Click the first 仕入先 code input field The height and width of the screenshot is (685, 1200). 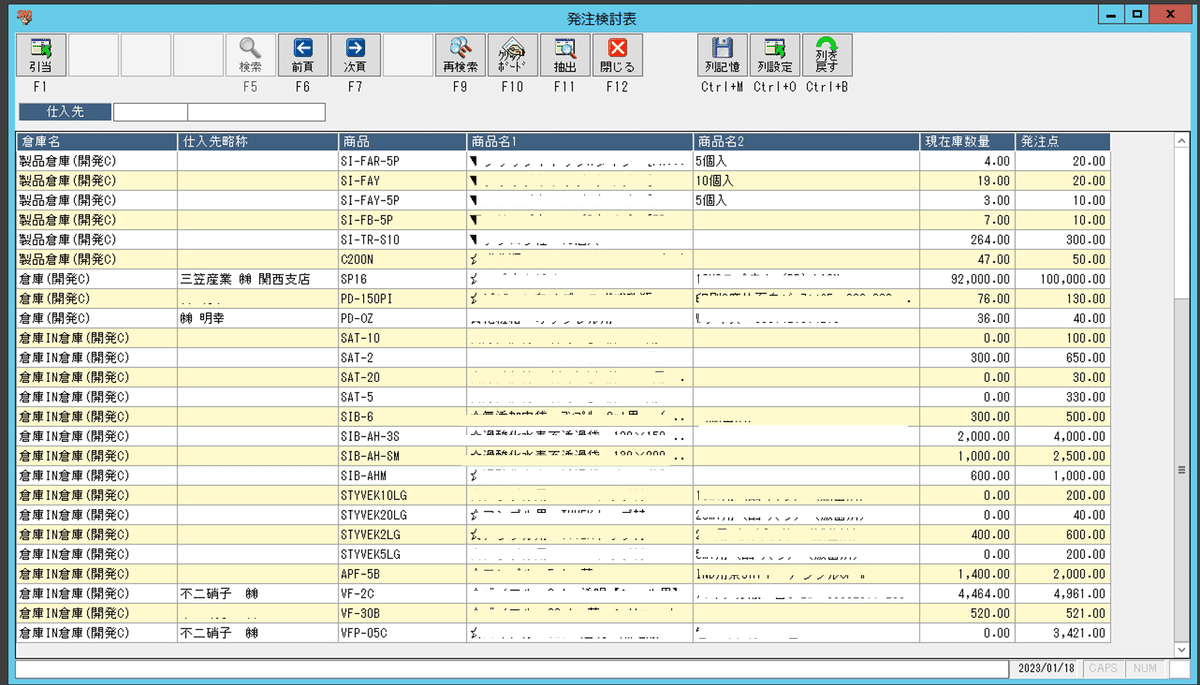(x=151, y=112)
